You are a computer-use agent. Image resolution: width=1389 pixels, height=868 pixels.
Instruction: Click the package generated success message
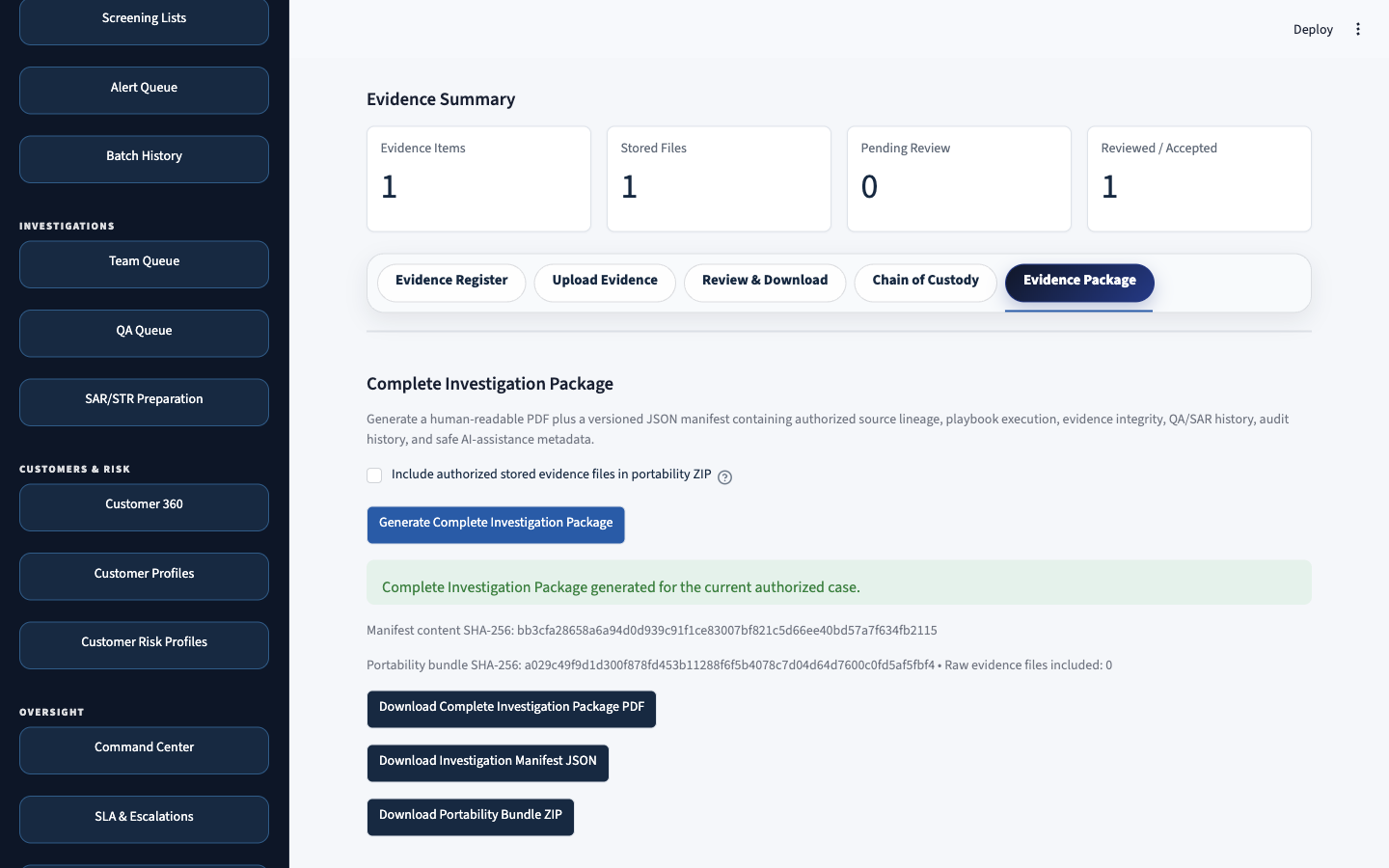click(x=839, y=583)
